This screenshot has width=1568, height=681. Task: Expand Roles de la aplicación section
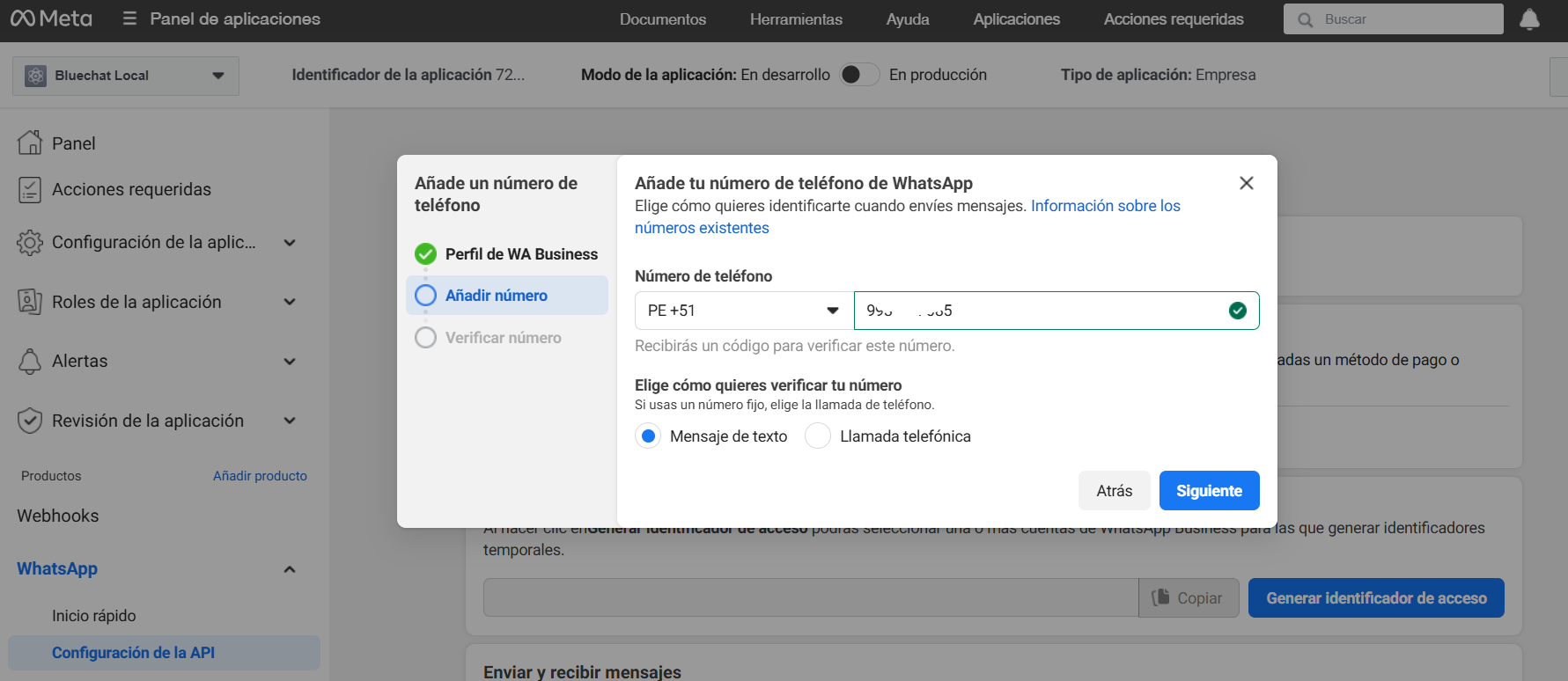pos(290,302)
